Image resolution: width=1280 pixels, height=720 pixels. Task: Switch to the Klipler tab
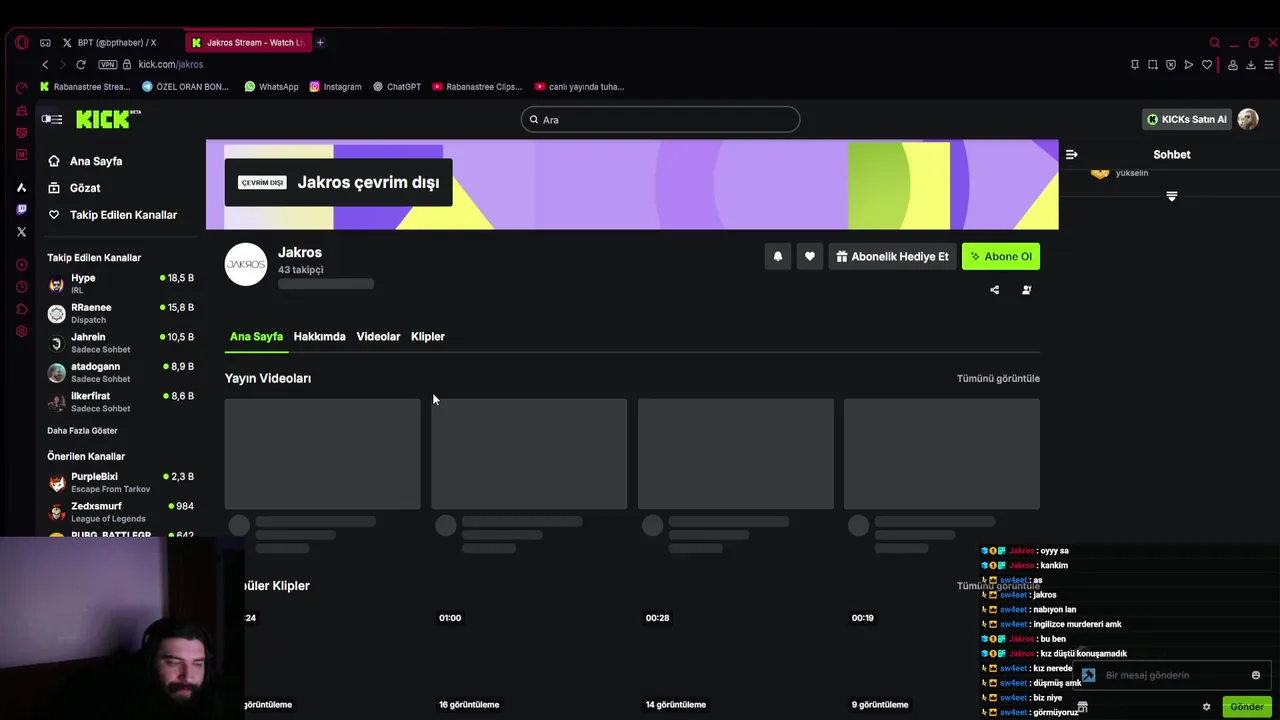coord(428,337)
